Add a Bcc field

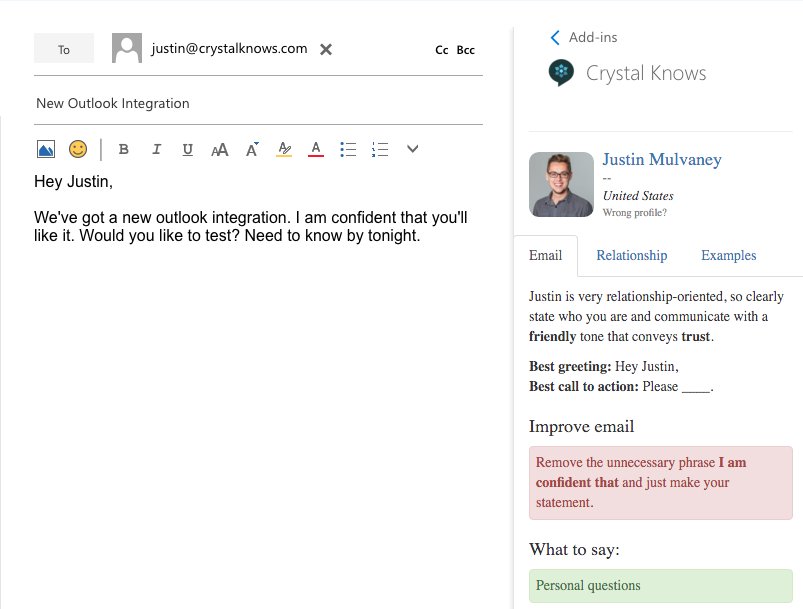[x=466, y=50]
